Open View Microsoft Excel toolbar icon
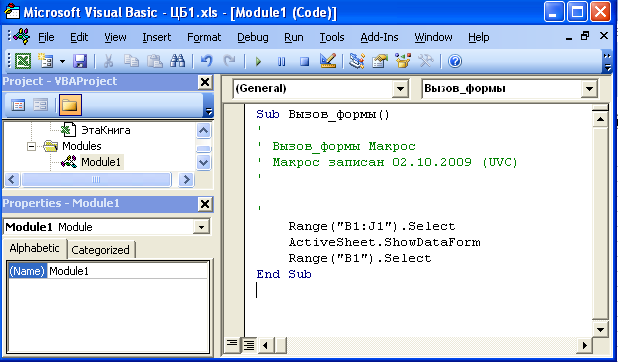 [23, 61]
